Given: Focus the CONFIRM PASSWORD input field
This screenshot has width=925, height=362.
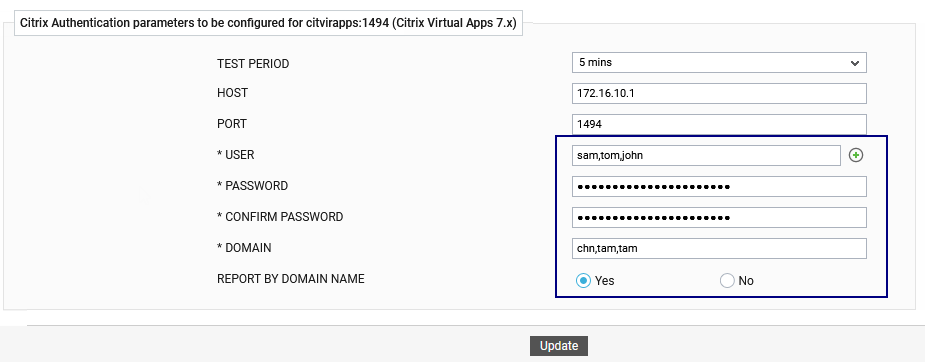Looking at the screenshot, I should pyautogui.click(x=719, y=218).
